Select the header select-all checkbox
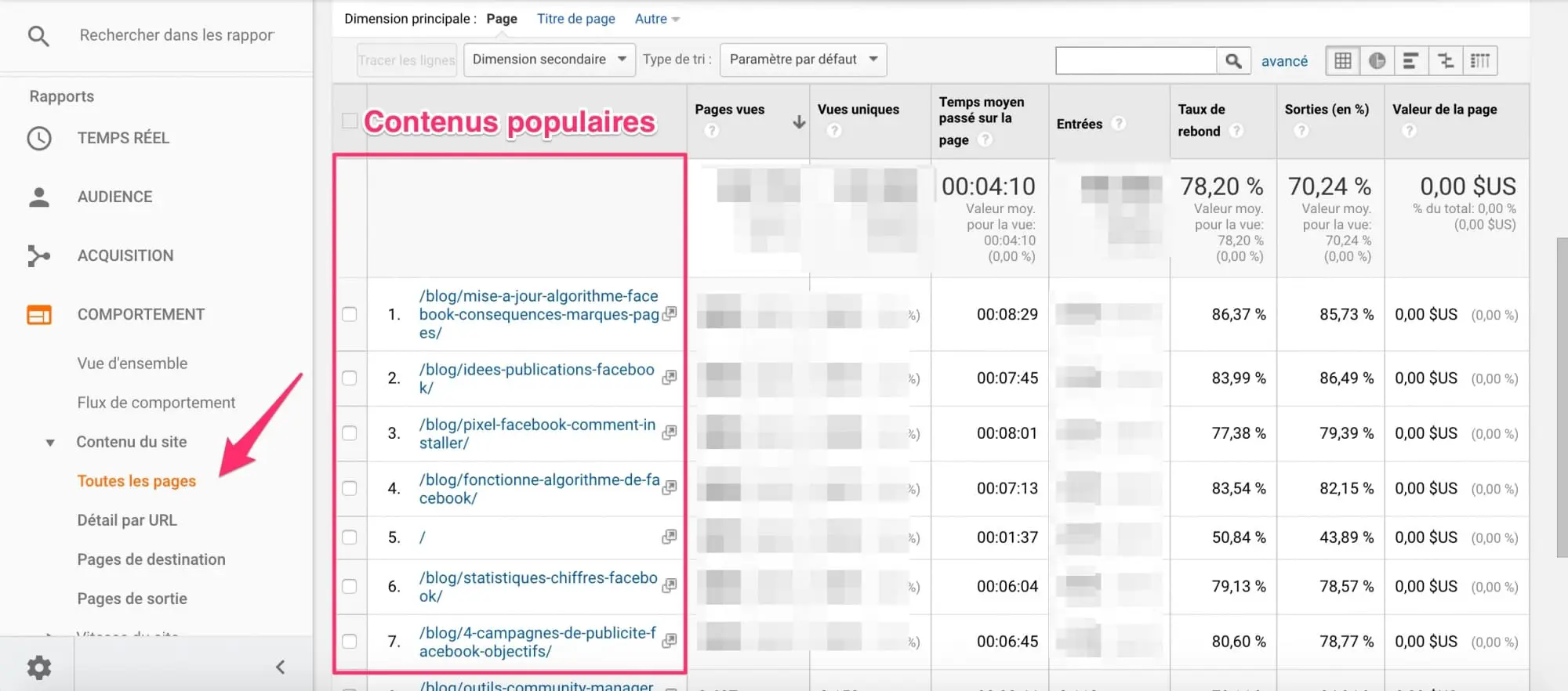This screenshot has height=691, width=1568. click(350, 121)
